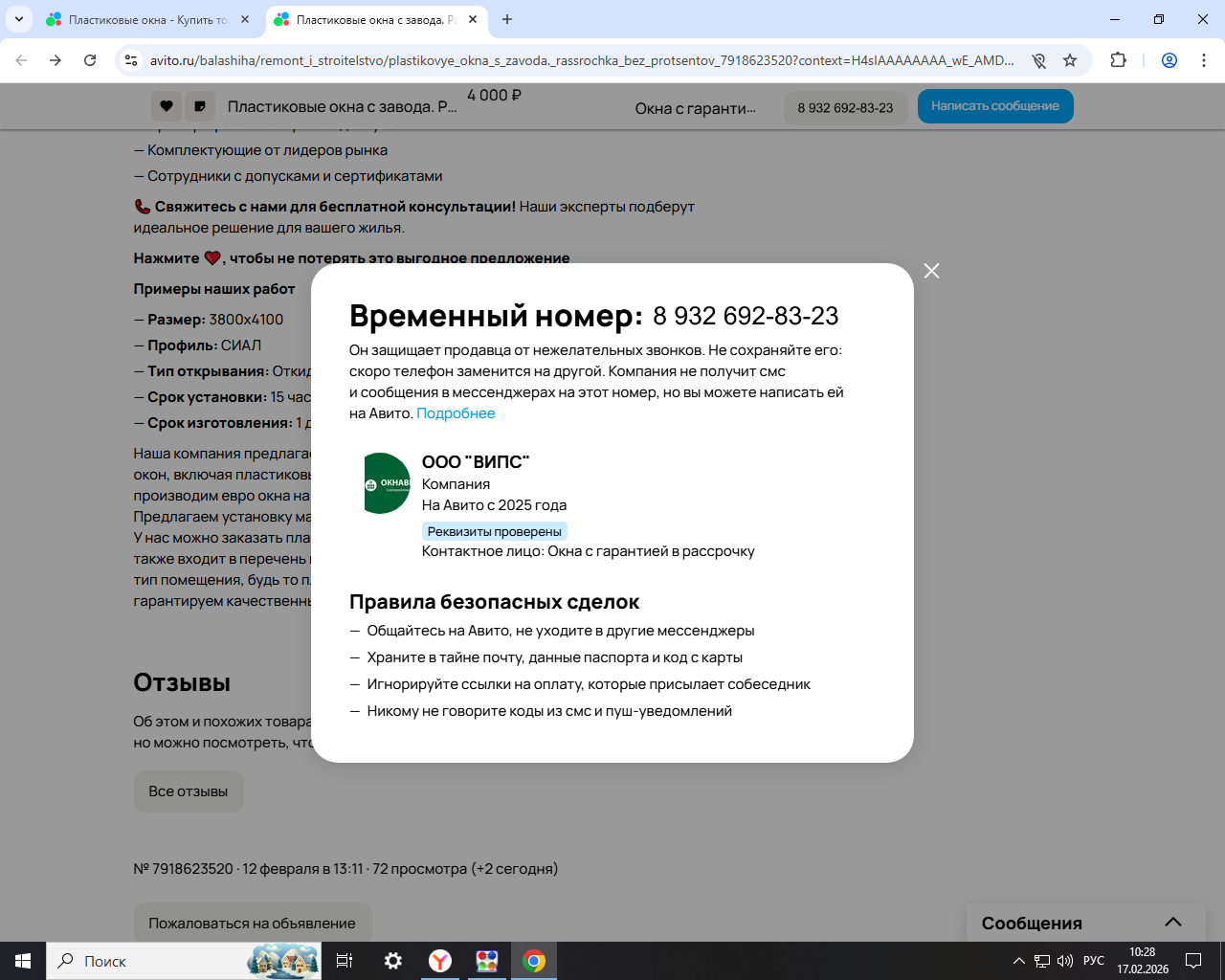Click the Окна с гарантией seller name in header
Viewport: 1225px width, 980px height.
coord(696,109)
